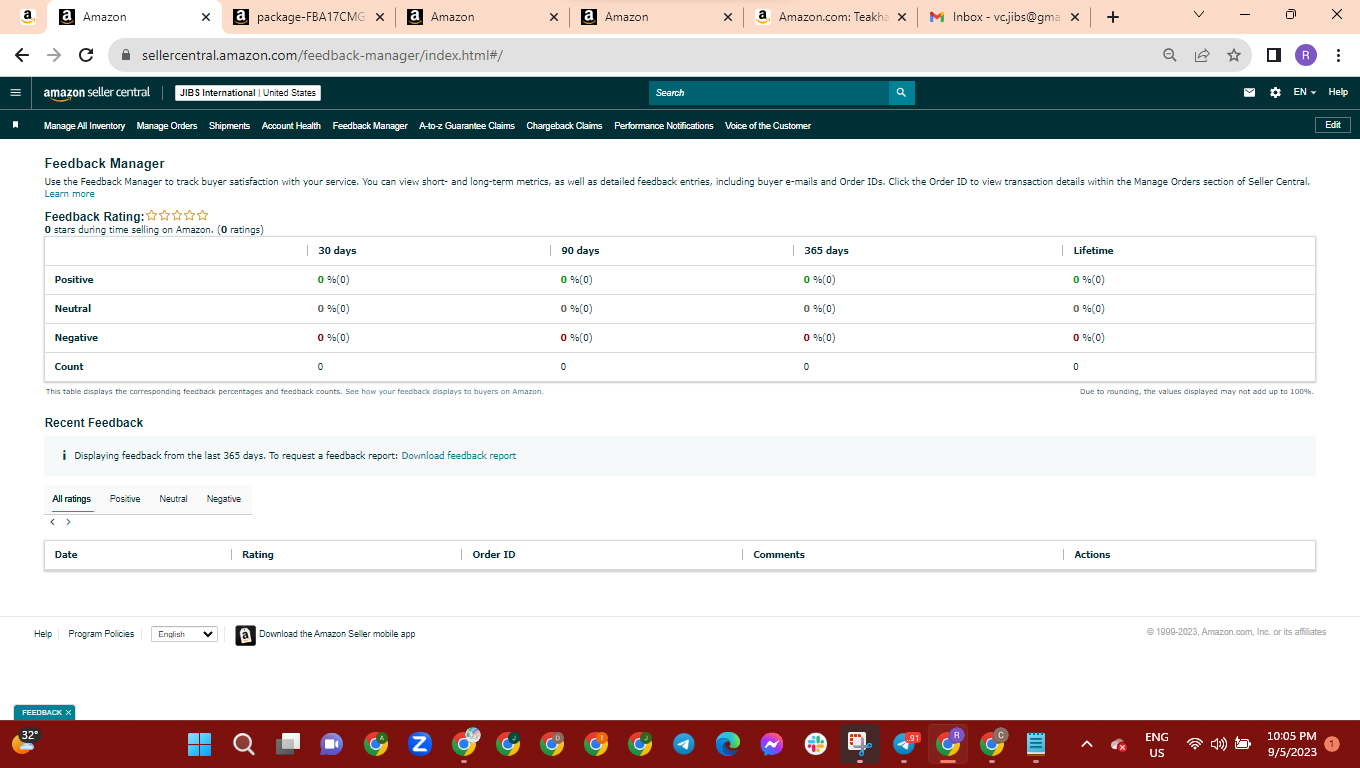Go to the amazon seller central logo home

(97, 93)
